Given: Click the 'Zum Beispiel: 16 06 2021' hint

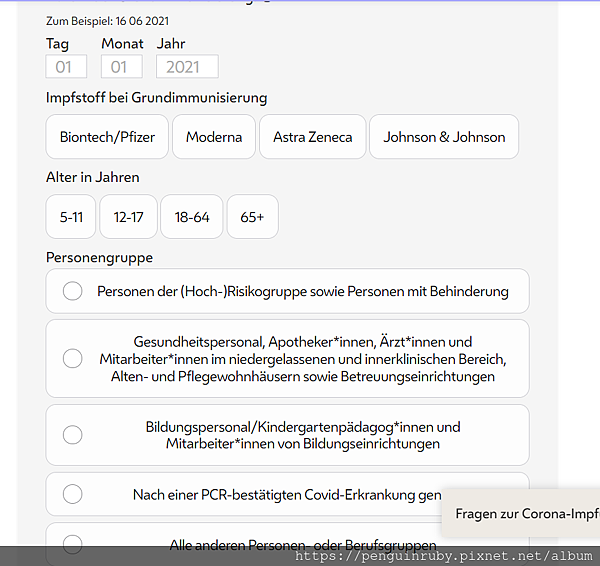Looking at the screenshot, I should tap(108, 21).
